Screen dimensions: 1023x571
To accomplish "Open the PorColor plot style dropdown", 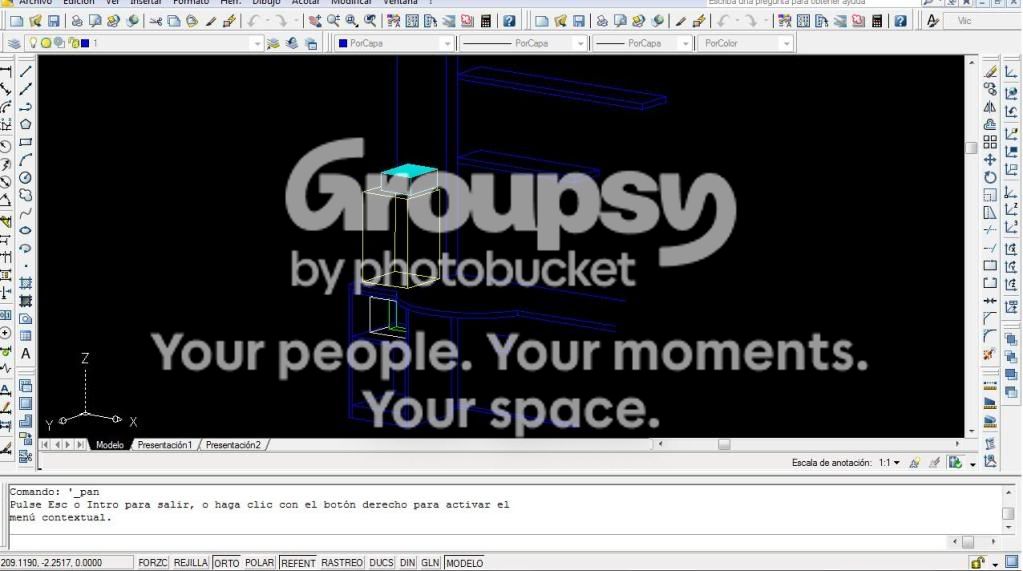I will [x=786, y=44].
